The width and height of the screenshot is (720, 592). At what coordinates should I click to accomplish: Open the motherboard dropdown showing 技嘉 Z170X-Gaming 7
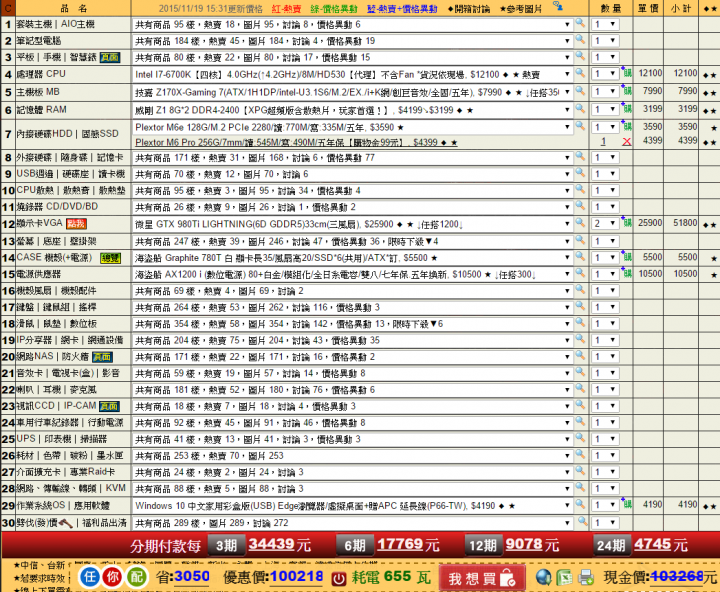(x=353, y=92)
